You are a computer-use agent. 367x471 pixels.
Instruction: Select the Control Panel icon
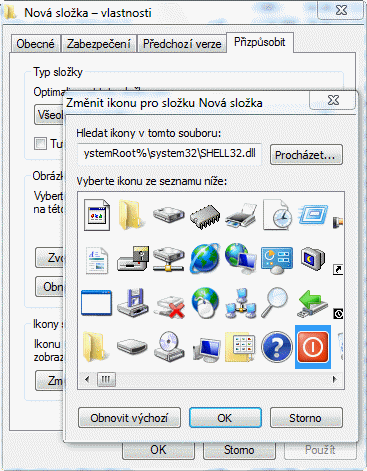coord(277,260)
